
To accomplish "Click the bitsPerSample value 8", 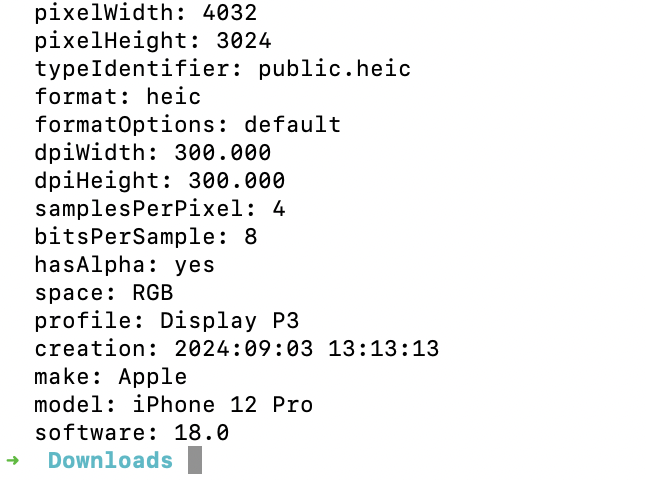I will 251,236.
